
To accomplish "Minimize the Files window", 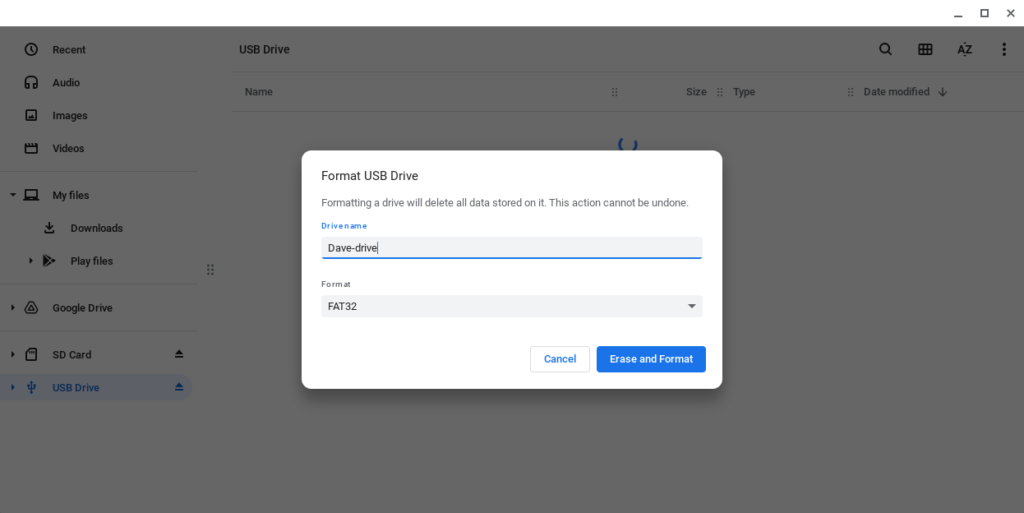I will tap(958, 14).
